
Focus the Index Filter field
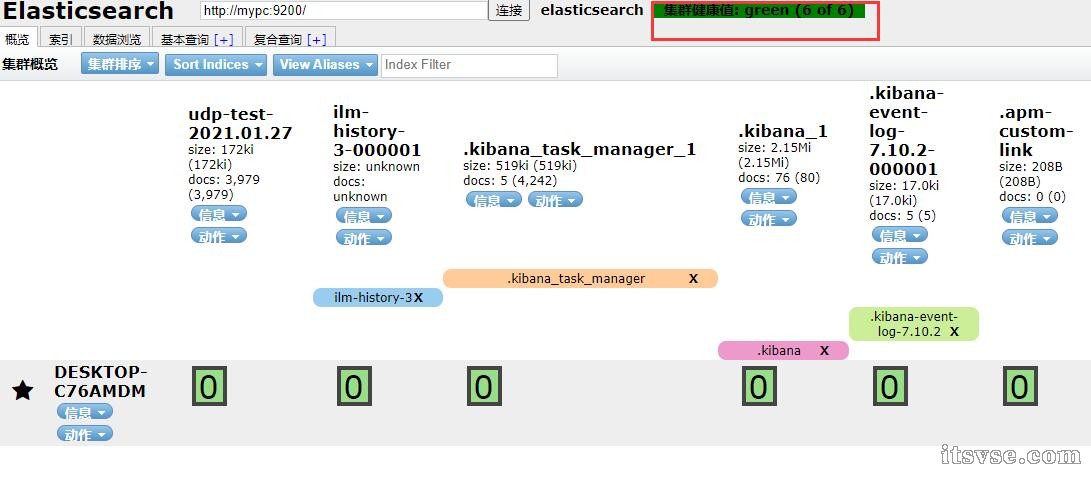470,65
